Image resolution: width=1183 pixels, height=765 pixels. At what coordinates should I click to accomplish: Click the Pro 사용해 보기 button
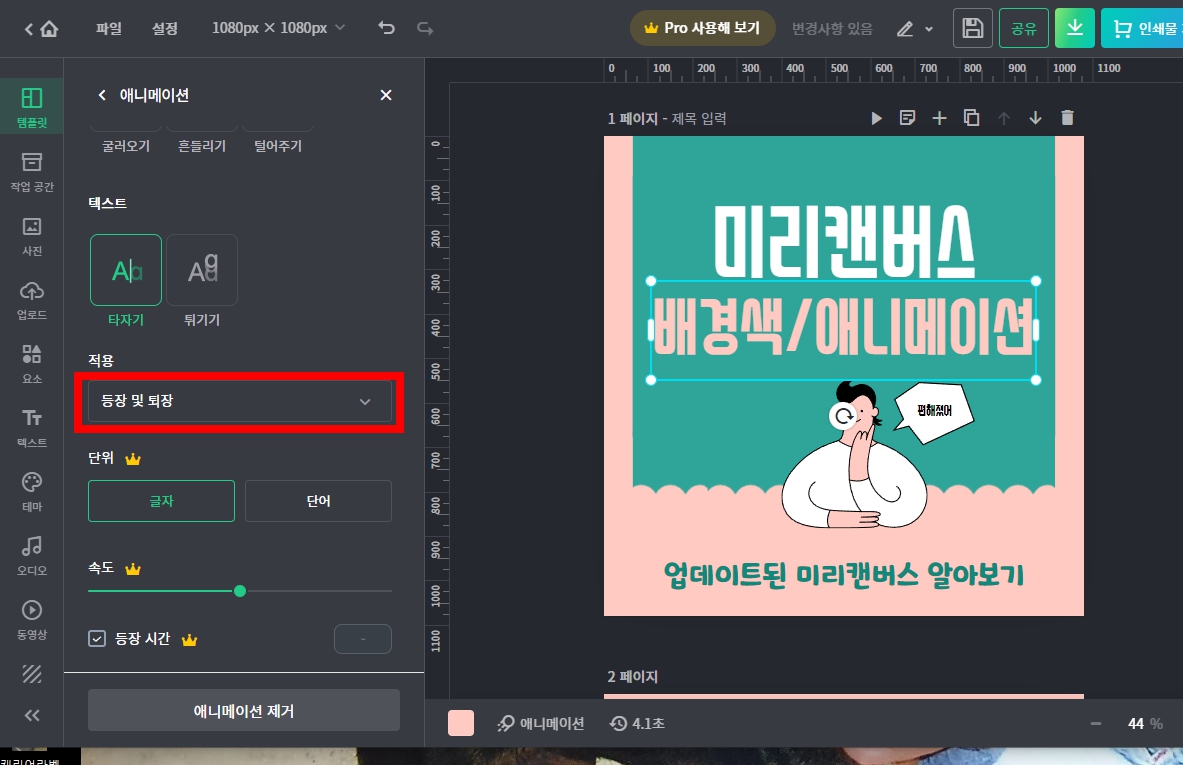(703, 28)
